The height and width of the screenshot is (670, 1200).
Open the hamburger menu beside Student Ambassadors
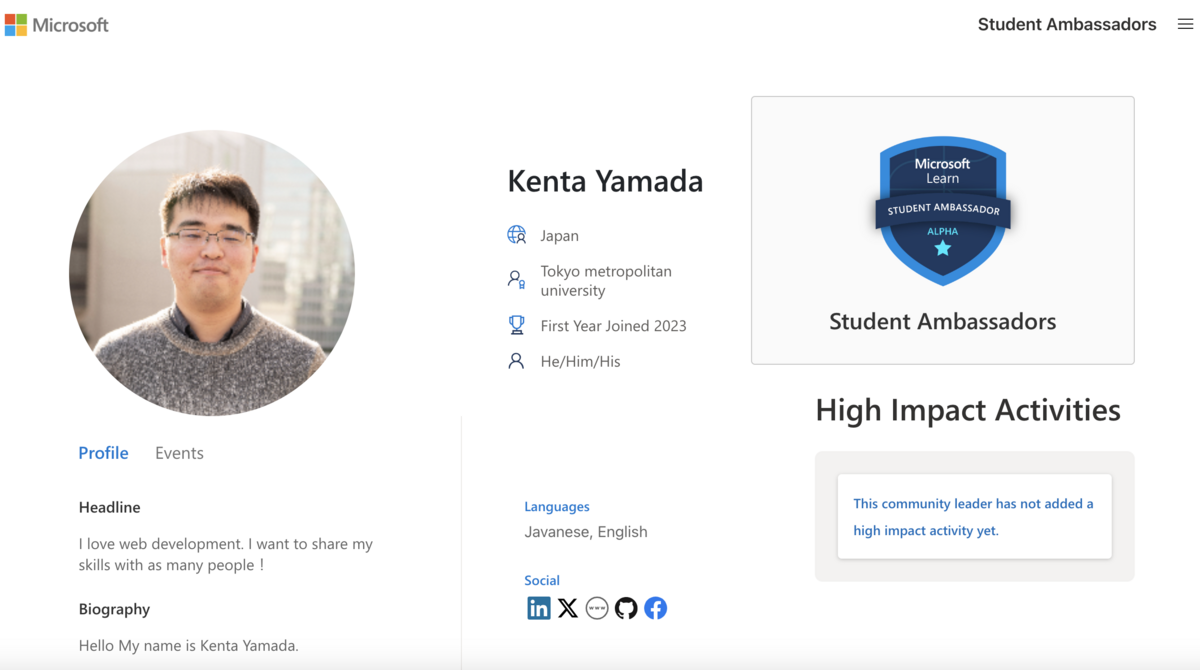(x=1185, y=25)
